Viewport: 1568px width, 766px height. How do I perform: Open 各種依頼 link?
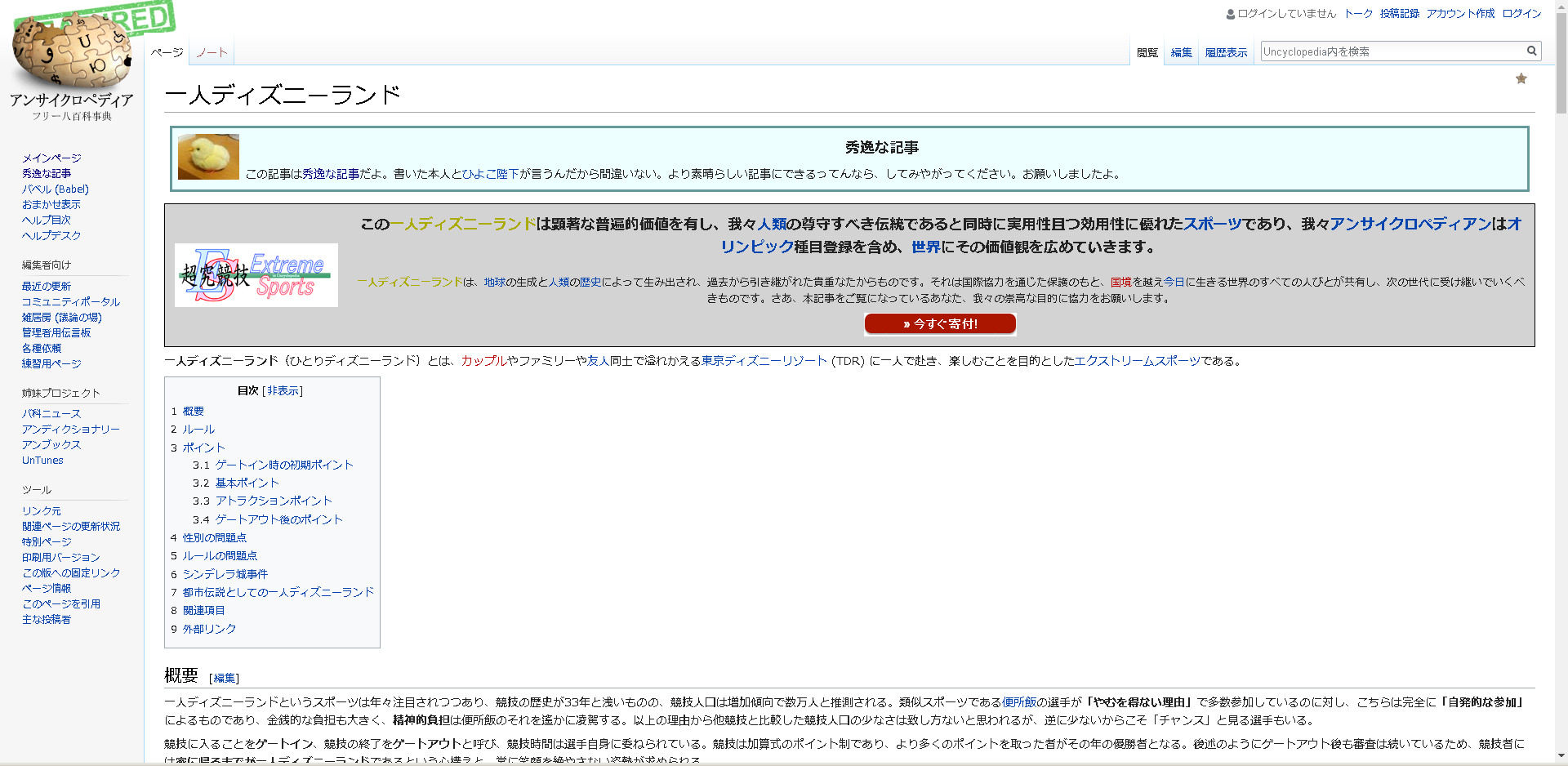click(42, 348)
